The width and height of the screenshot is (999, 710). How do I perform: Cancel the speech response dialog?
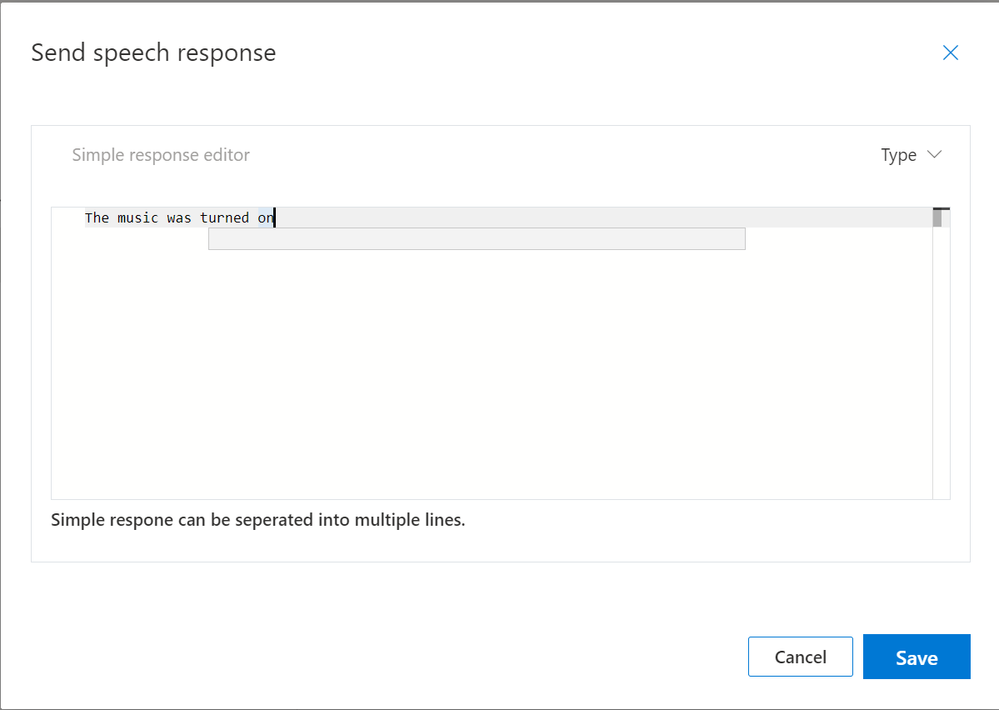(x=800, y=657)
